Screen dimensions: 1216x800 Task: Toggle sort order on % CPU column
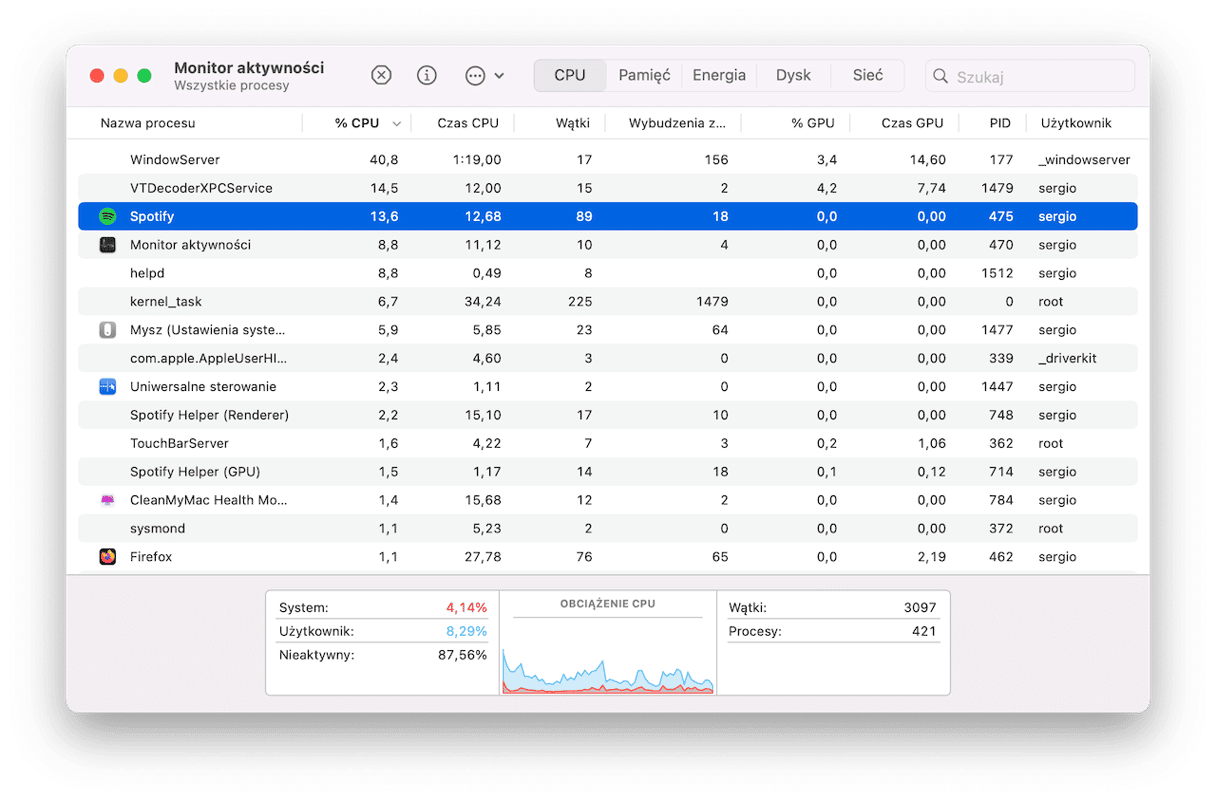pyautogui.click(x=357, y=123)
